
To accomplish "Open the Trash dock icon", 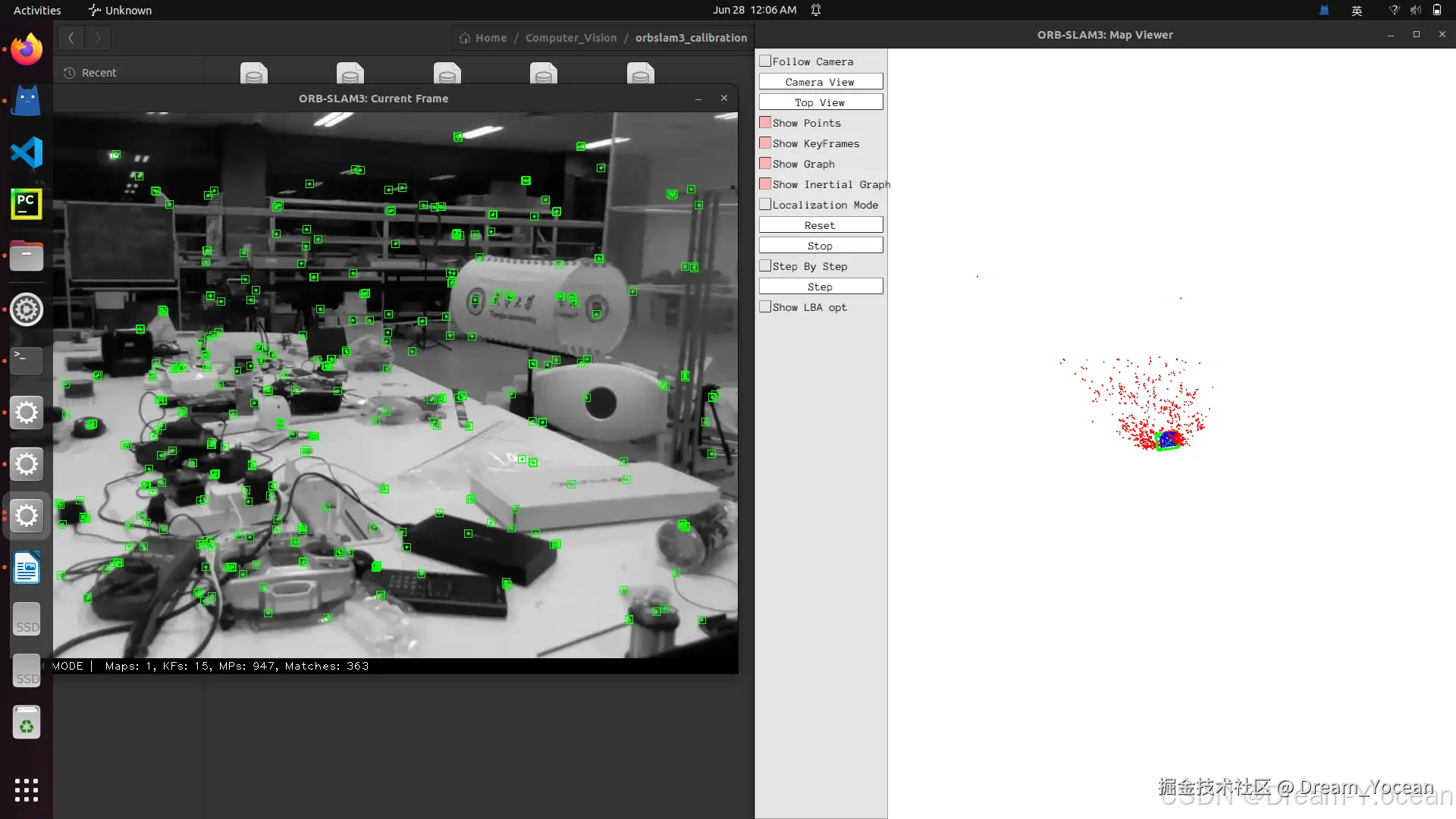I will point(27,723).
